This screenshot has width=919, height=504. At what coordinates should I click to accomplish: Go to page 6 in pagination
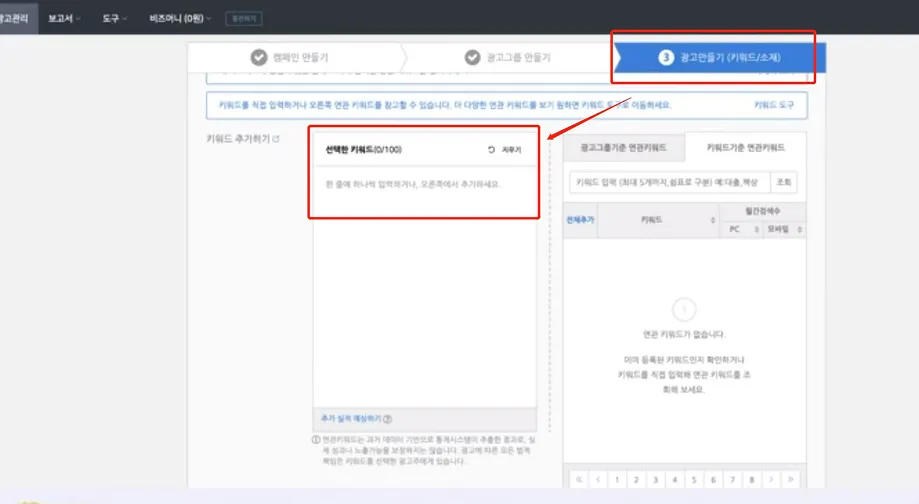[x=713, y=479]
